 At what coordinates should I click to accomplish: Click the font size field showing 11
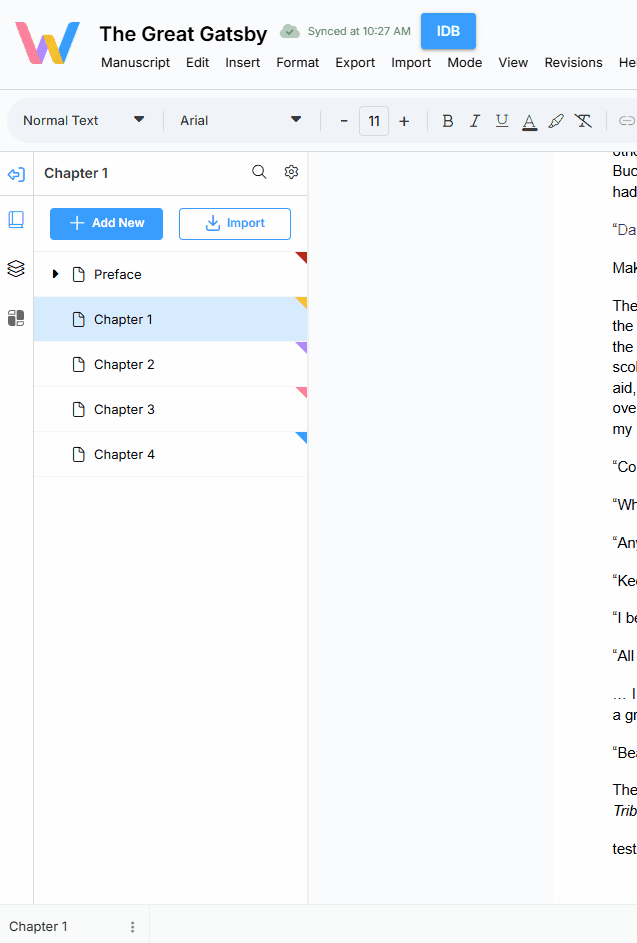click(x=373, y=121)
